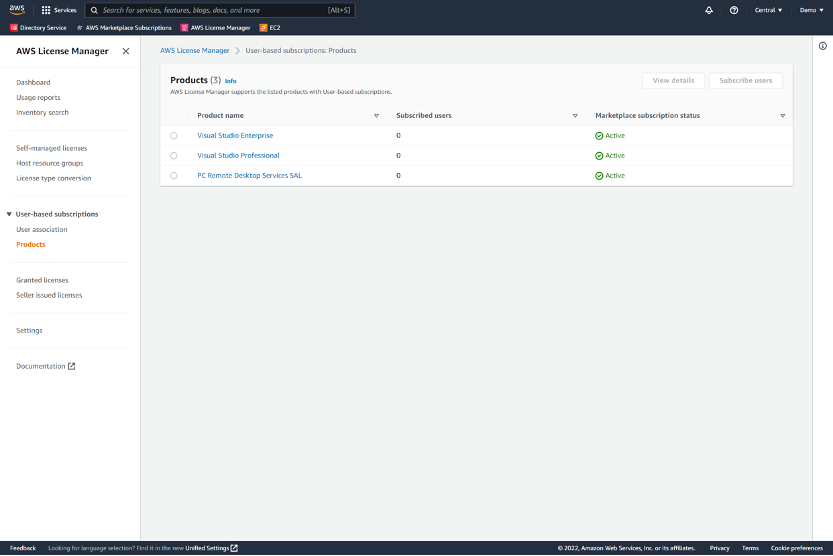The image size is (833, 556).
Task: Click Active status for Visual Studio Enterprise
Action: [610, 136]
